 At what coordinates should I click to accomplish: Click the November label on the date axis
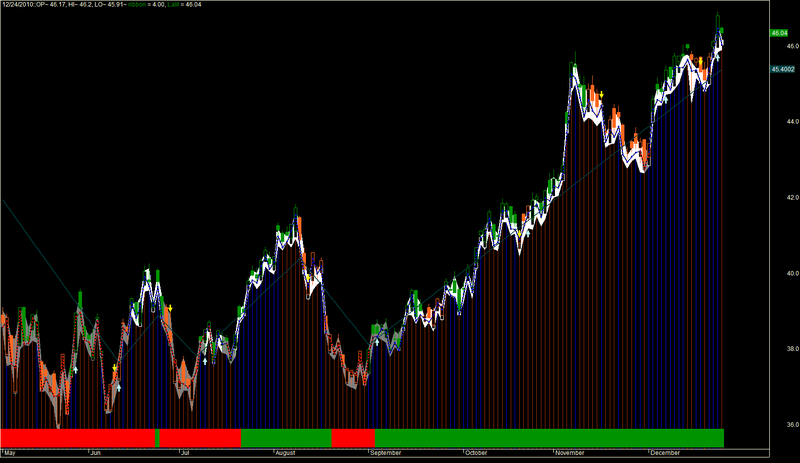pos(570,453)
